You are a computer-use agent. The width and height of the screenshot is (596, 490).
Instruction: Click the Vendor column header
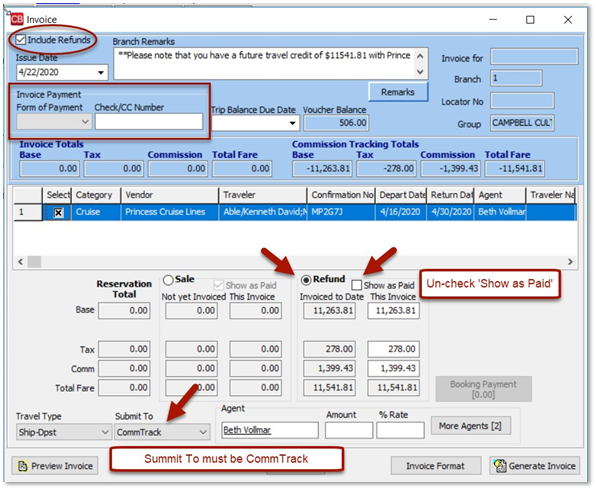tap(170, 195)
